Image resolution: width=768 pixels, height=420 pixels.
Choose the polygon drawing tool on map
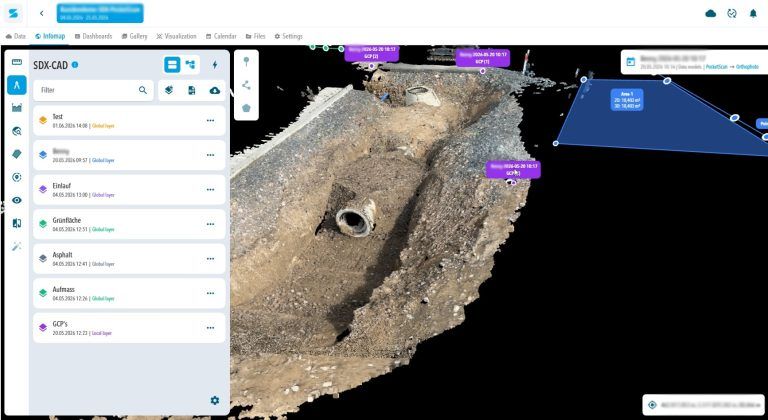point(246,108)
